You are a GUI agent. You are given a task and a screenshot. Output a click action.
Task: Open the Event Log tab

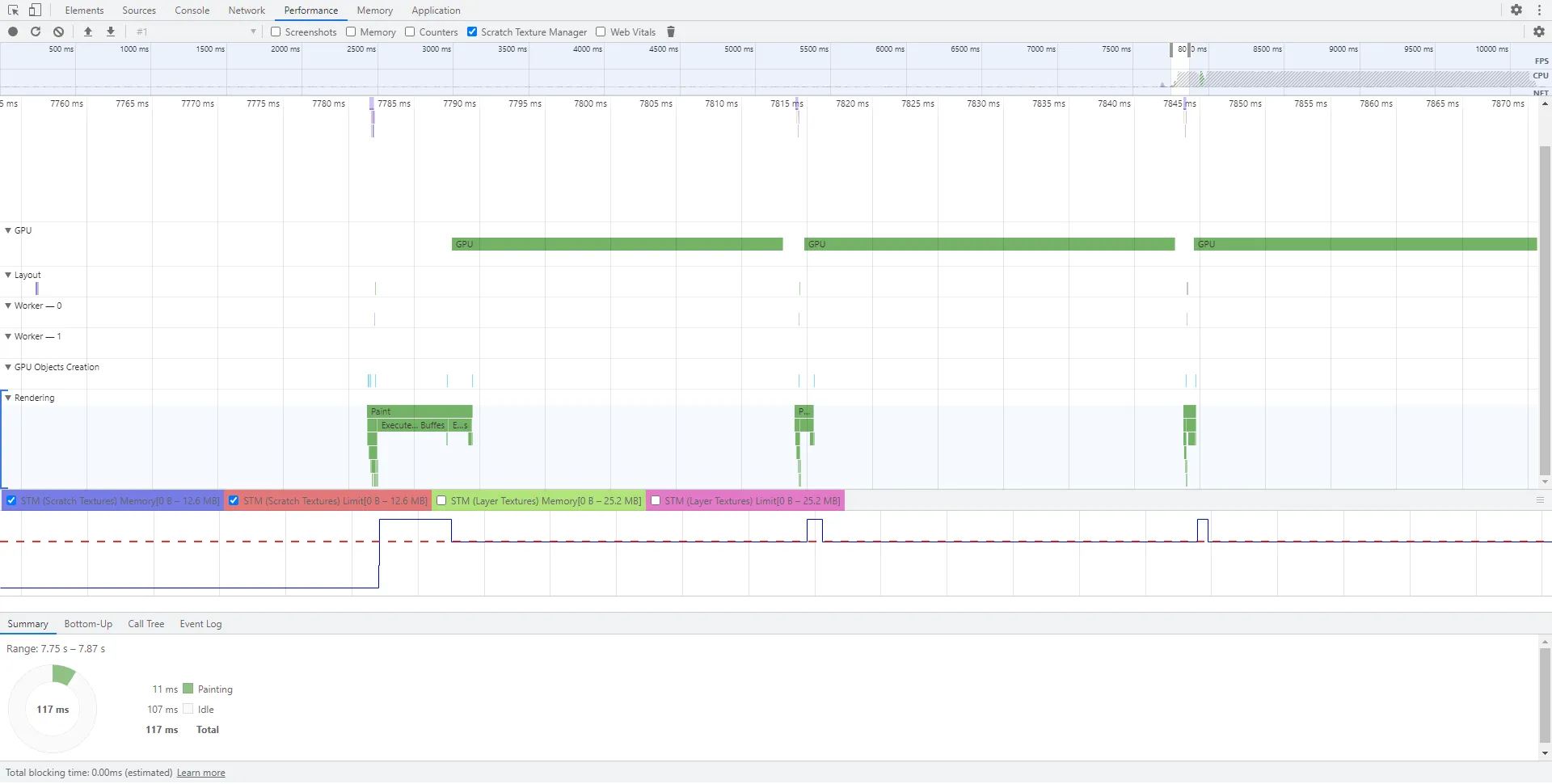tap(200, 624)
